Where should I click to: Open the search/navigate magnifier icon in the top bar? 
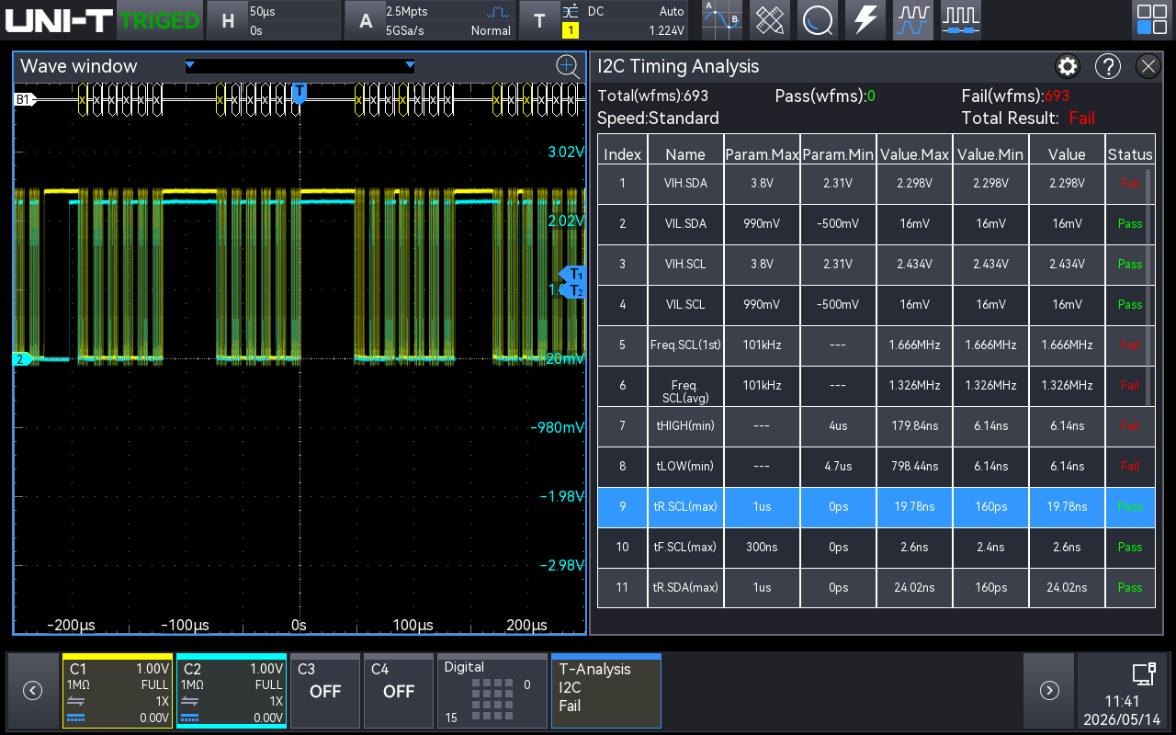[818, 20]
